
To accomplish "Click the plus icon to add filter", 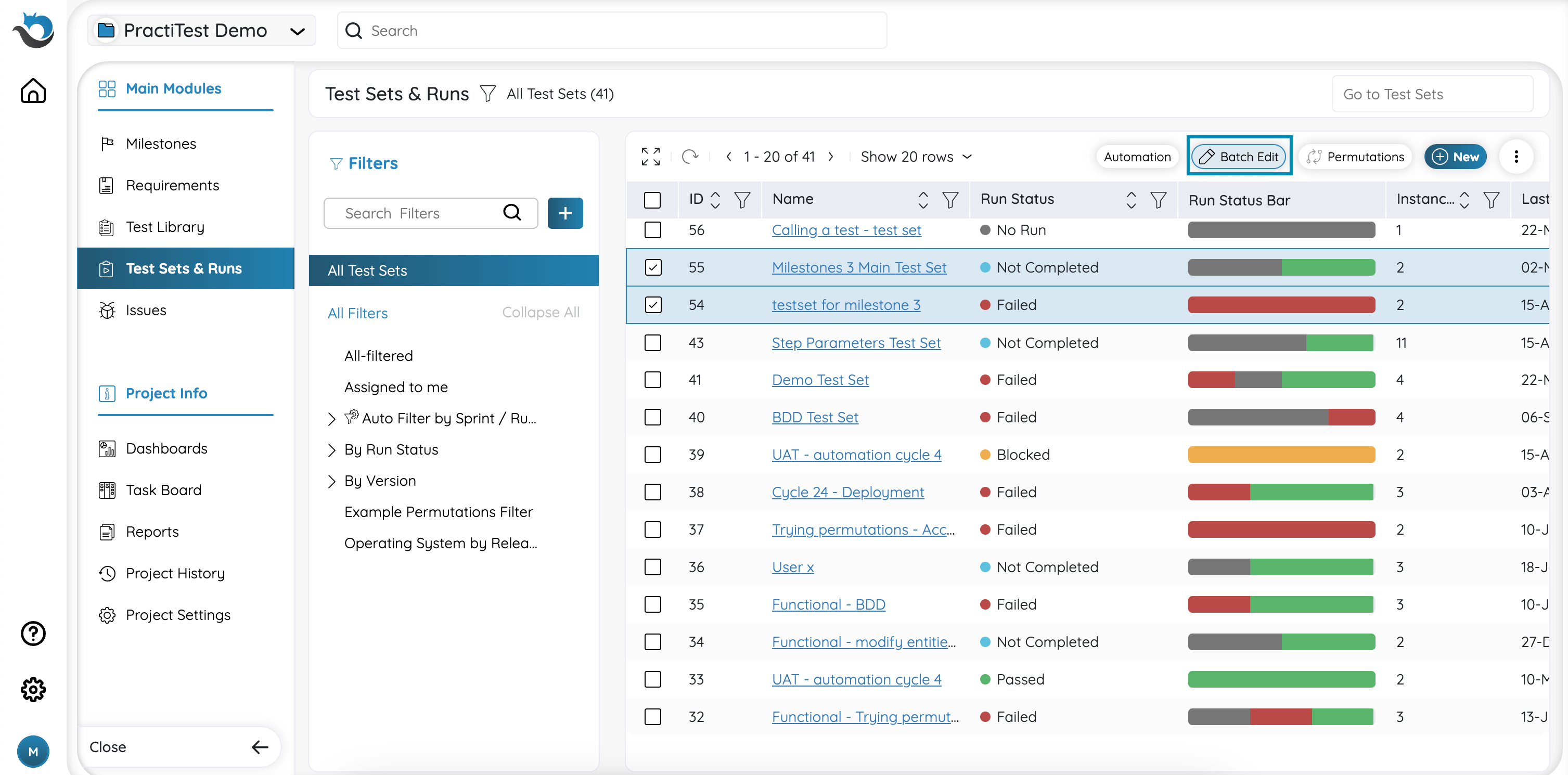I will pyautogui.click(x=565, y=213).
